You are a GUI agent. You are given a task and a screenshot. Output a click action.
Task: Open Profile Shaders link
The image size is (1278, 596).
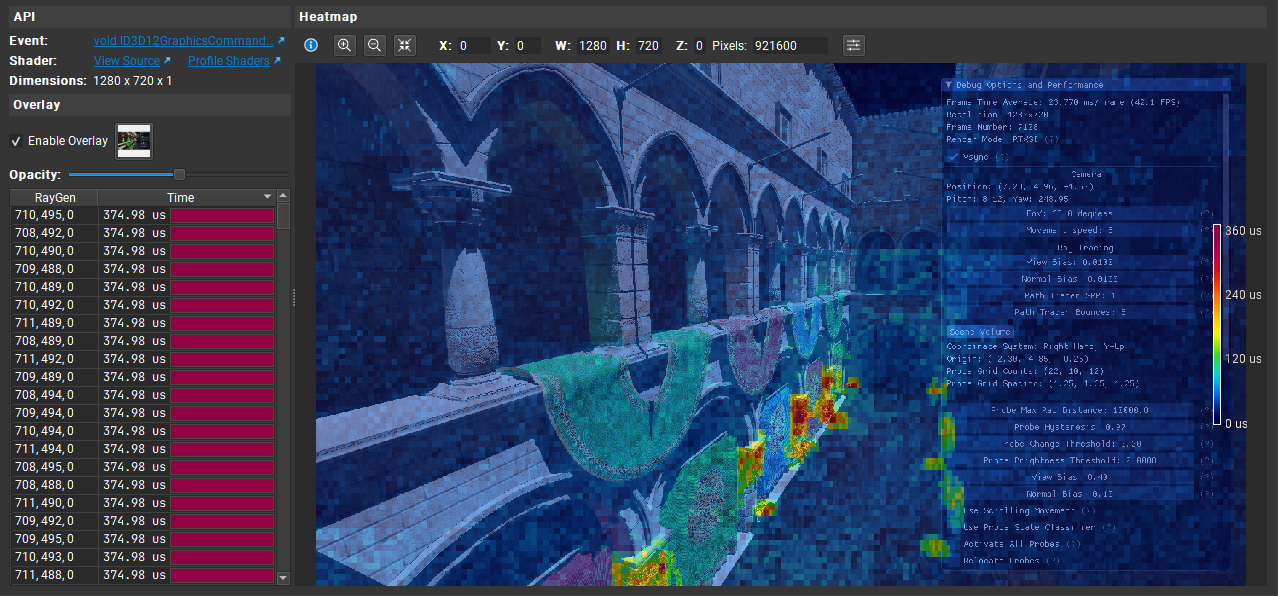(228, 60)
